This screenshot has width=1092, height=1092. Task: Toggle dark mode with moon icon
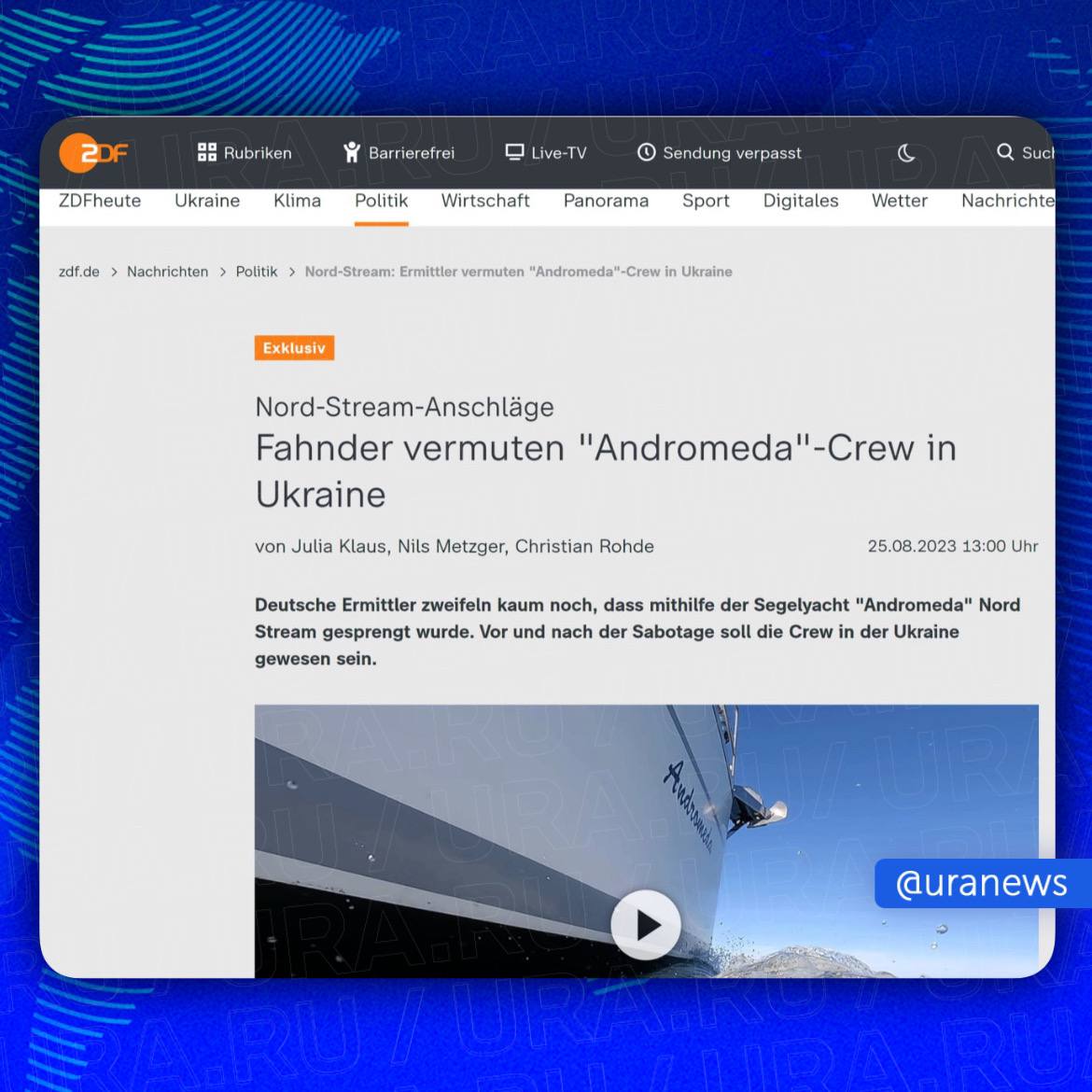pos(906,152)
